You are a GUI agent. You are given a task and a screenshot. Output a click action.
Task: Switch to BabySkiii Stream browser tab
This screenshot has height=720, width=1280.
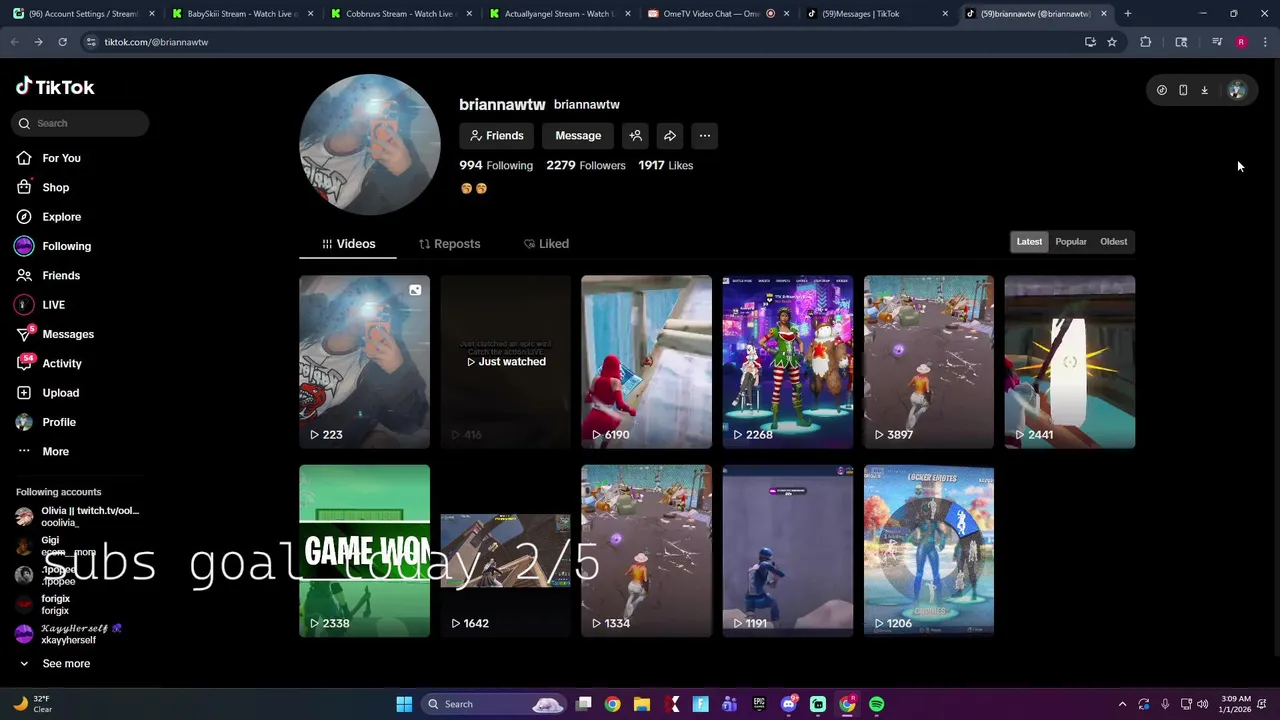[x=243, y=14]
